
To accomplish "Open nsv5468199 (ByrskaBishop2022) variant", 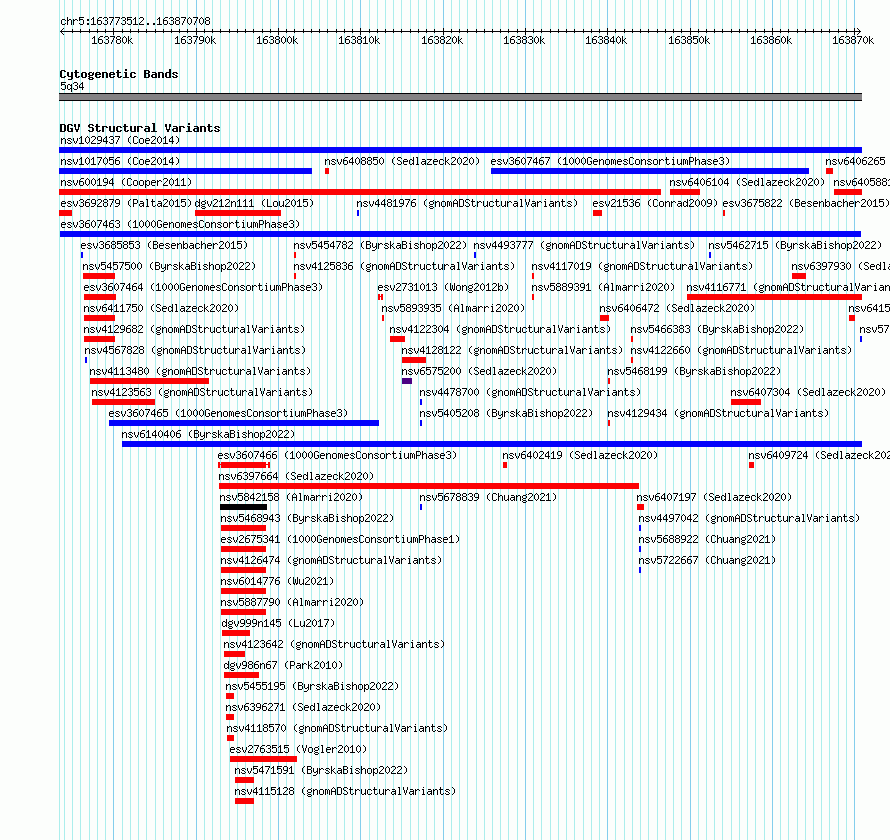I will (694, 371).
